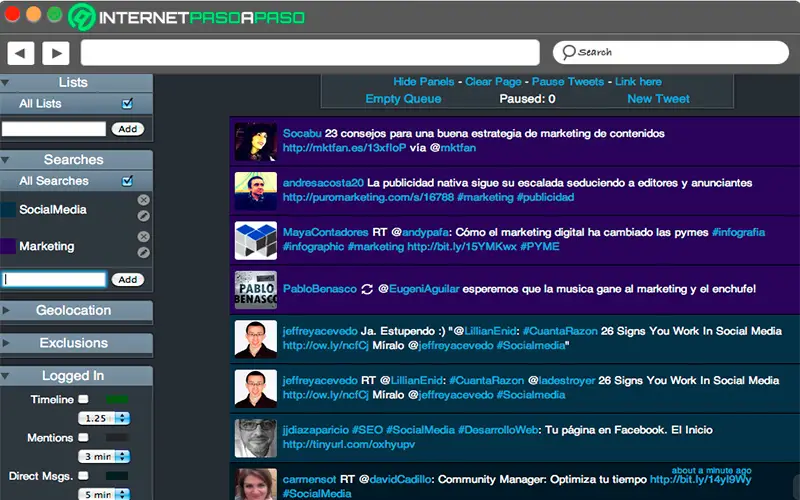Edit the SocialMedia search with its pencil icon
Screen dimensions: 800x500
point(144,216)
